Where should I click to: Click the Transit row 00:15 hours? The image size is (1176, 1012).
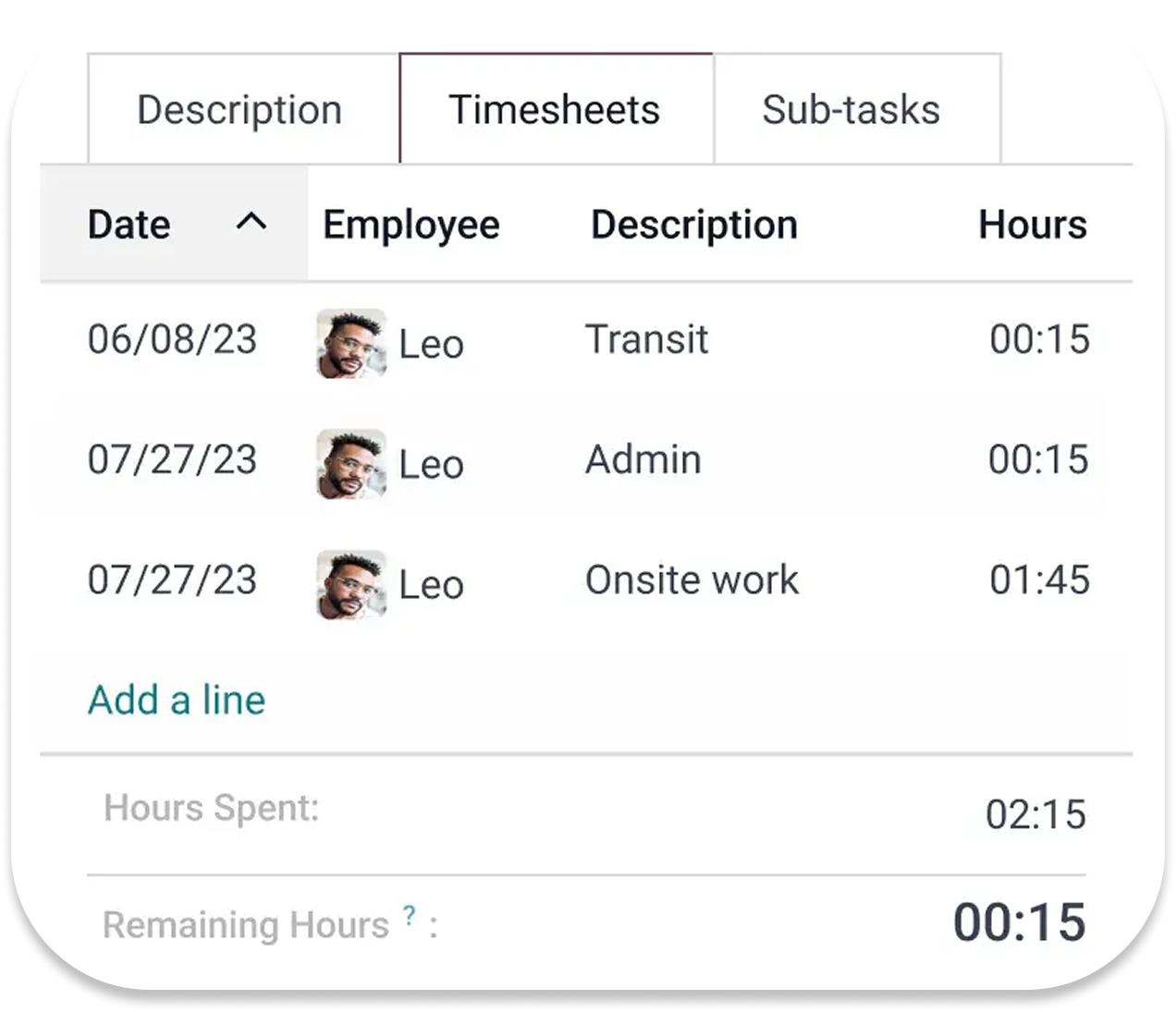1040,339
